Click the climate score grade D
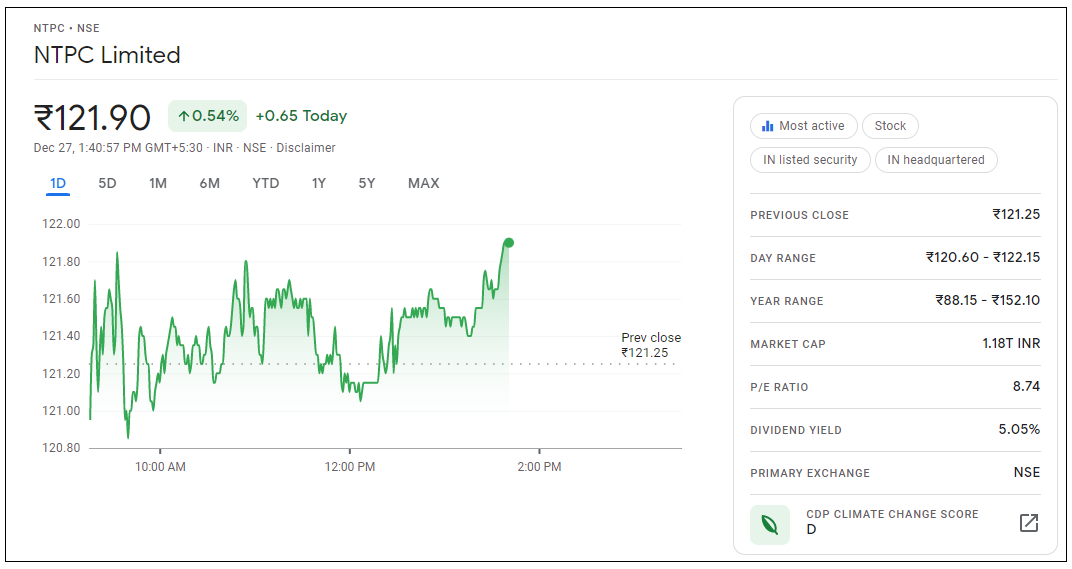Image resolution: width=1072 pixels, height=569 pixels. click(812, 530)
